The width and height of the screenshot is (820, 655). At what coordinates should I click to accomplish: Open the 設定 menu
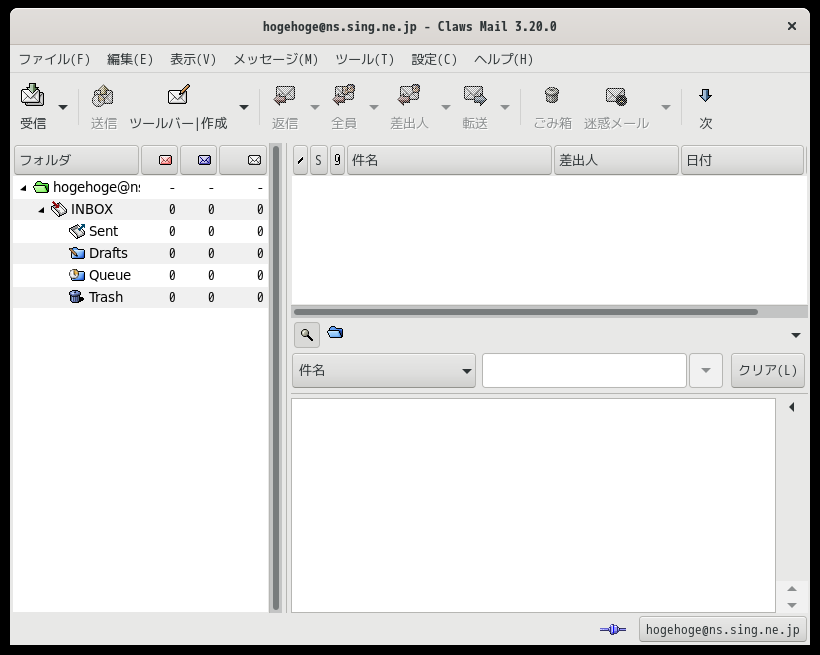point(431,59)
